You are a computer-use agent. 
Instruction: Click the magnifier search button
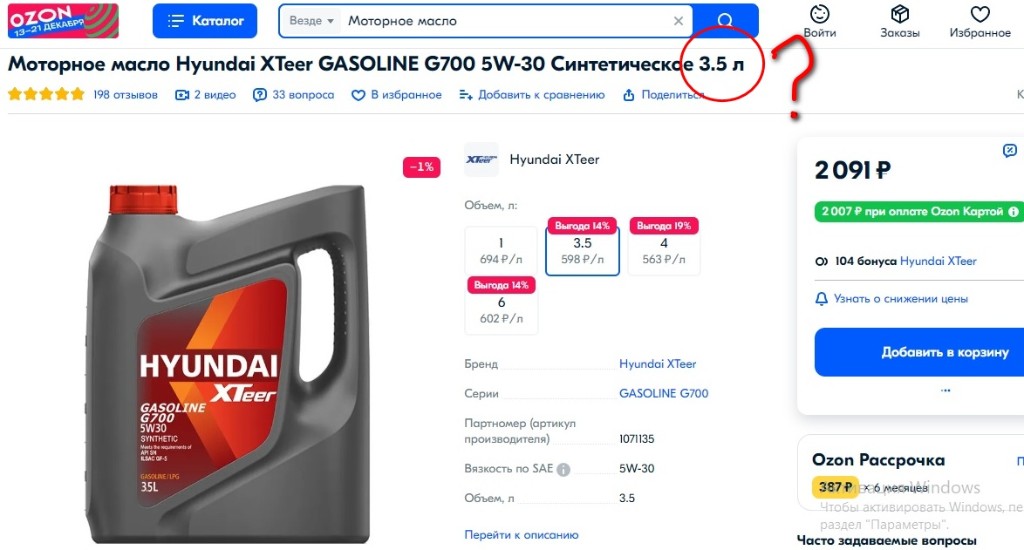(x=725, y=21)
